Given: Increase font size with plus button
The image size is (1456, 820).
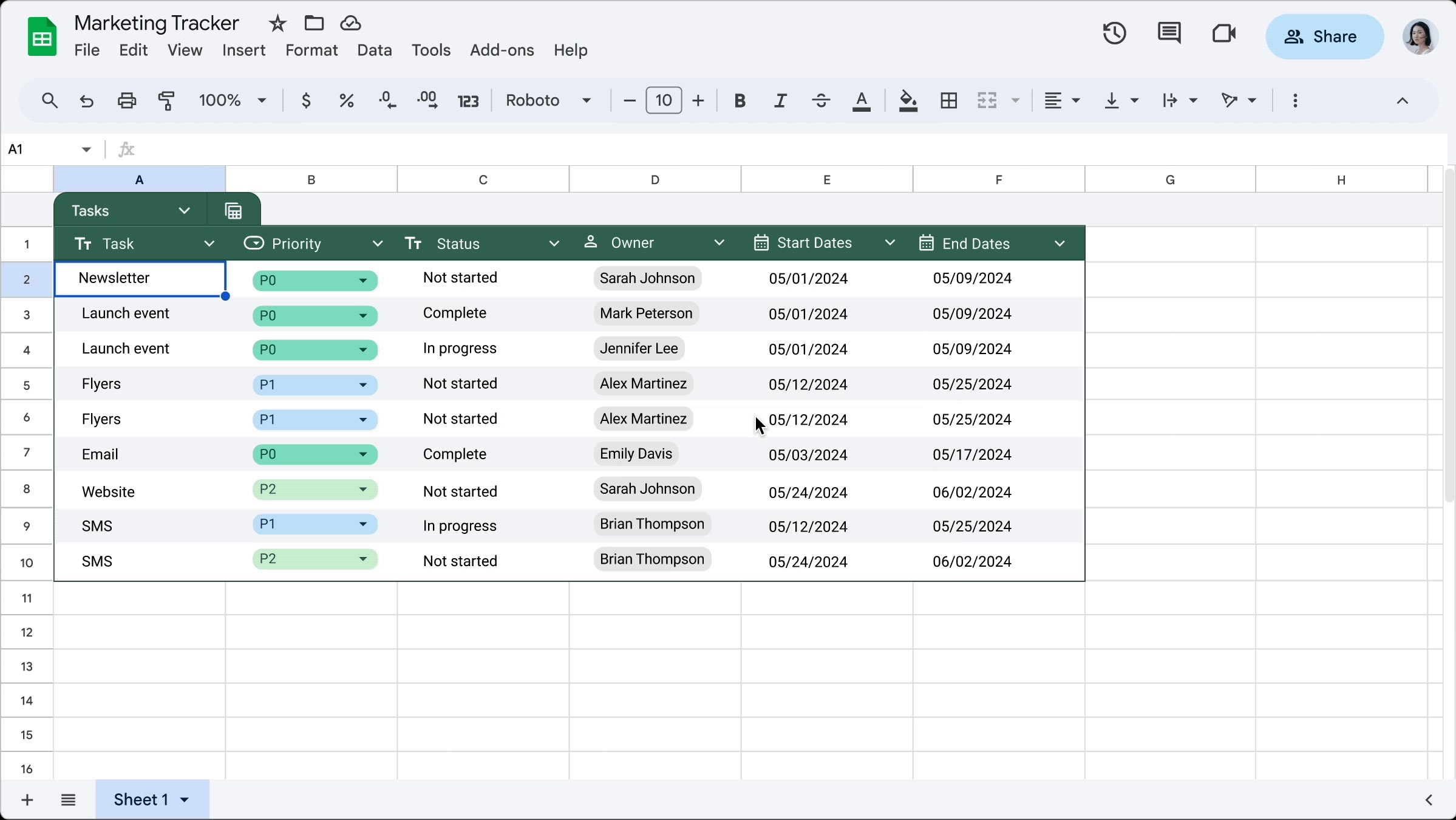Looking at the screenshot, I should coord(698,101).
